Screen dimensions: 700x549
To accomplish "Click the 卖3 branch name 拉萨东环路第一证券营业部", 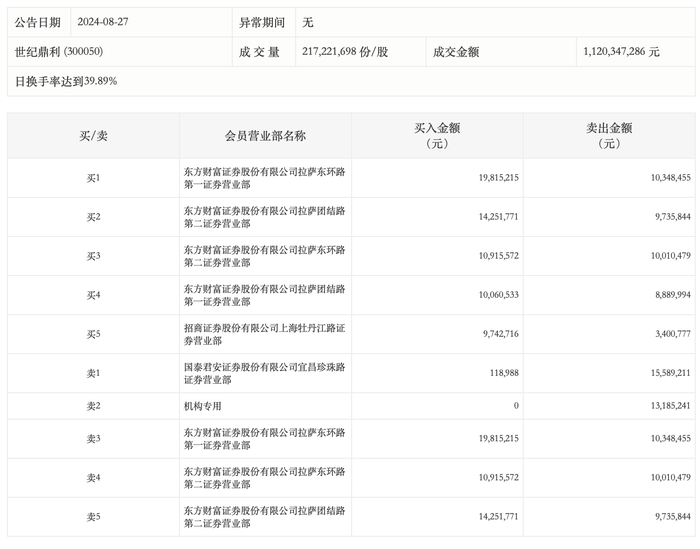I will [265, 439].
